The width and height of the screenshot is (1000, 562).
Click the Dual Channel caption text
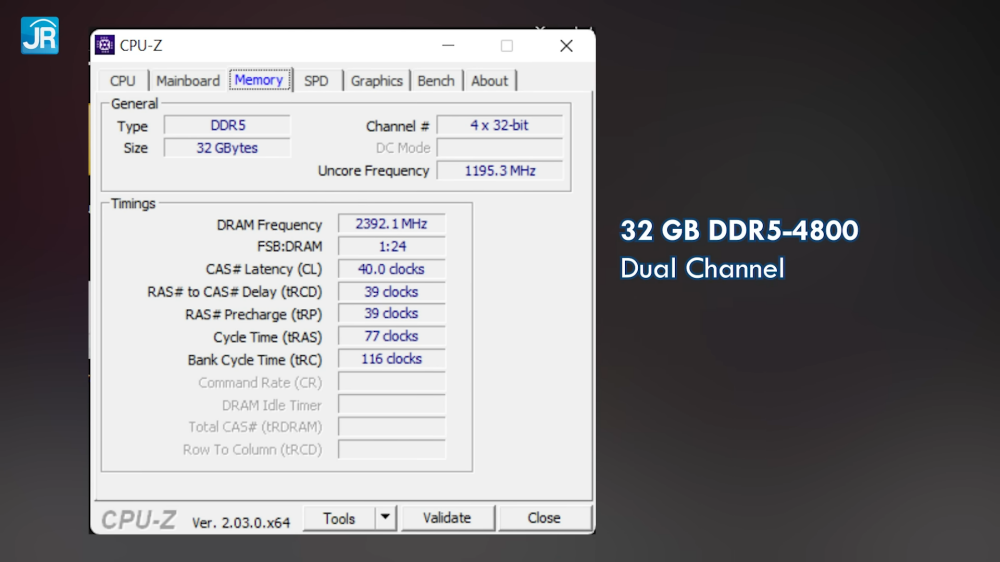702,269
